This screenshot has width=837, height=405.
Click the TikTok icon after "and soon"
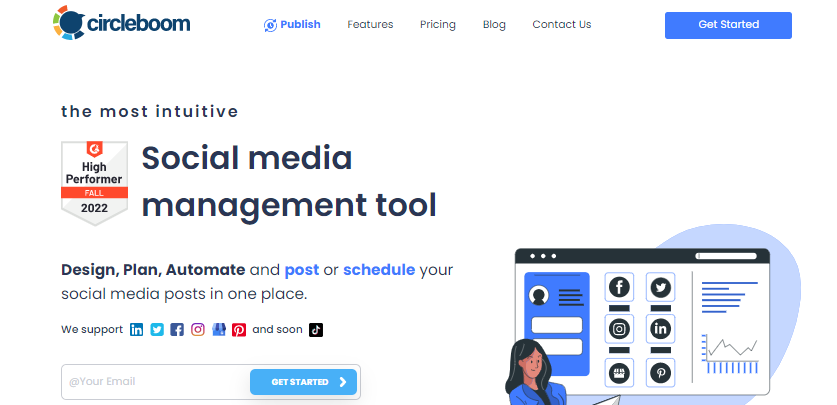pos(316,330)
